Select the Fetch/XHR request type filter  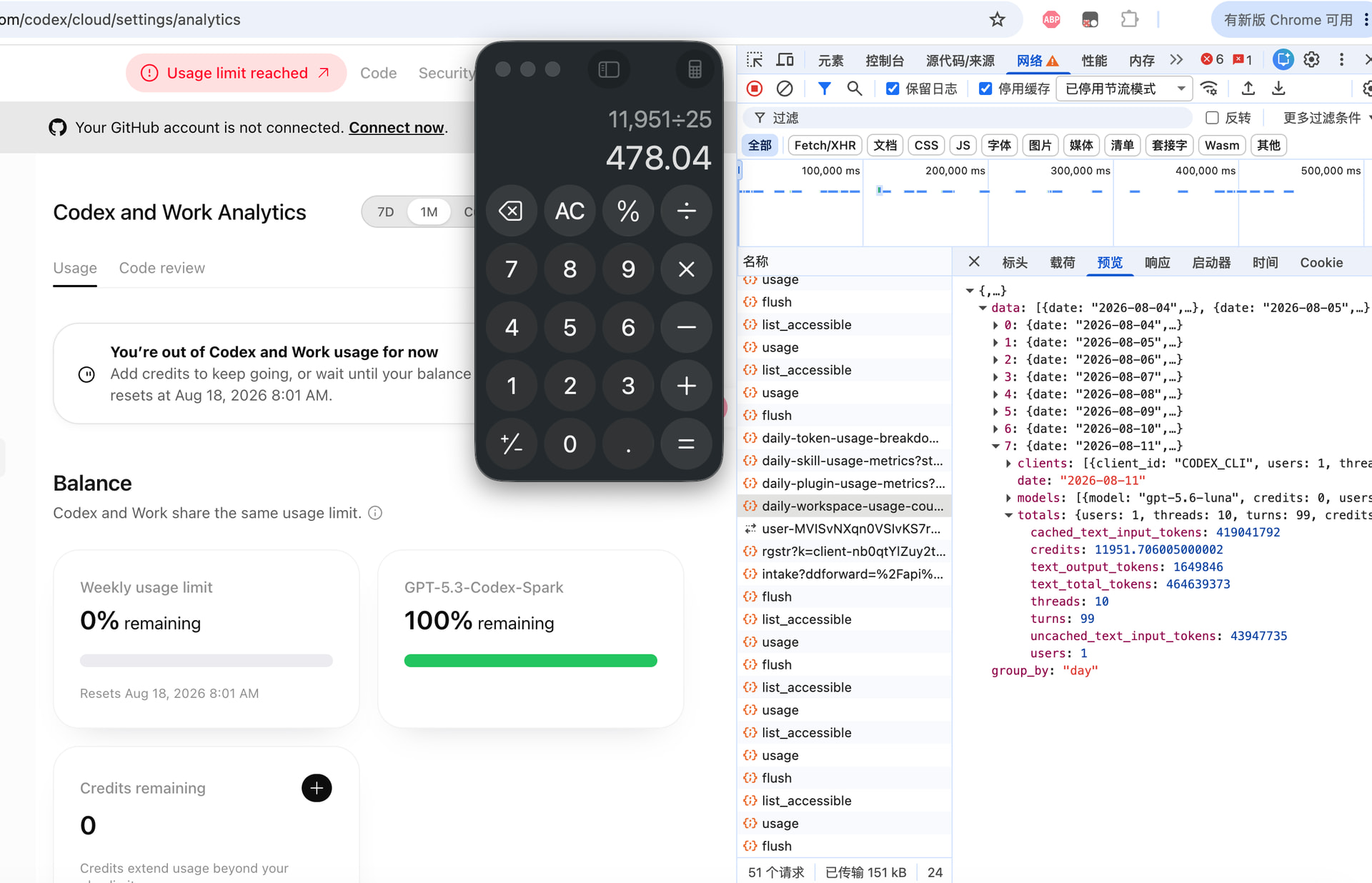(825, 145)
